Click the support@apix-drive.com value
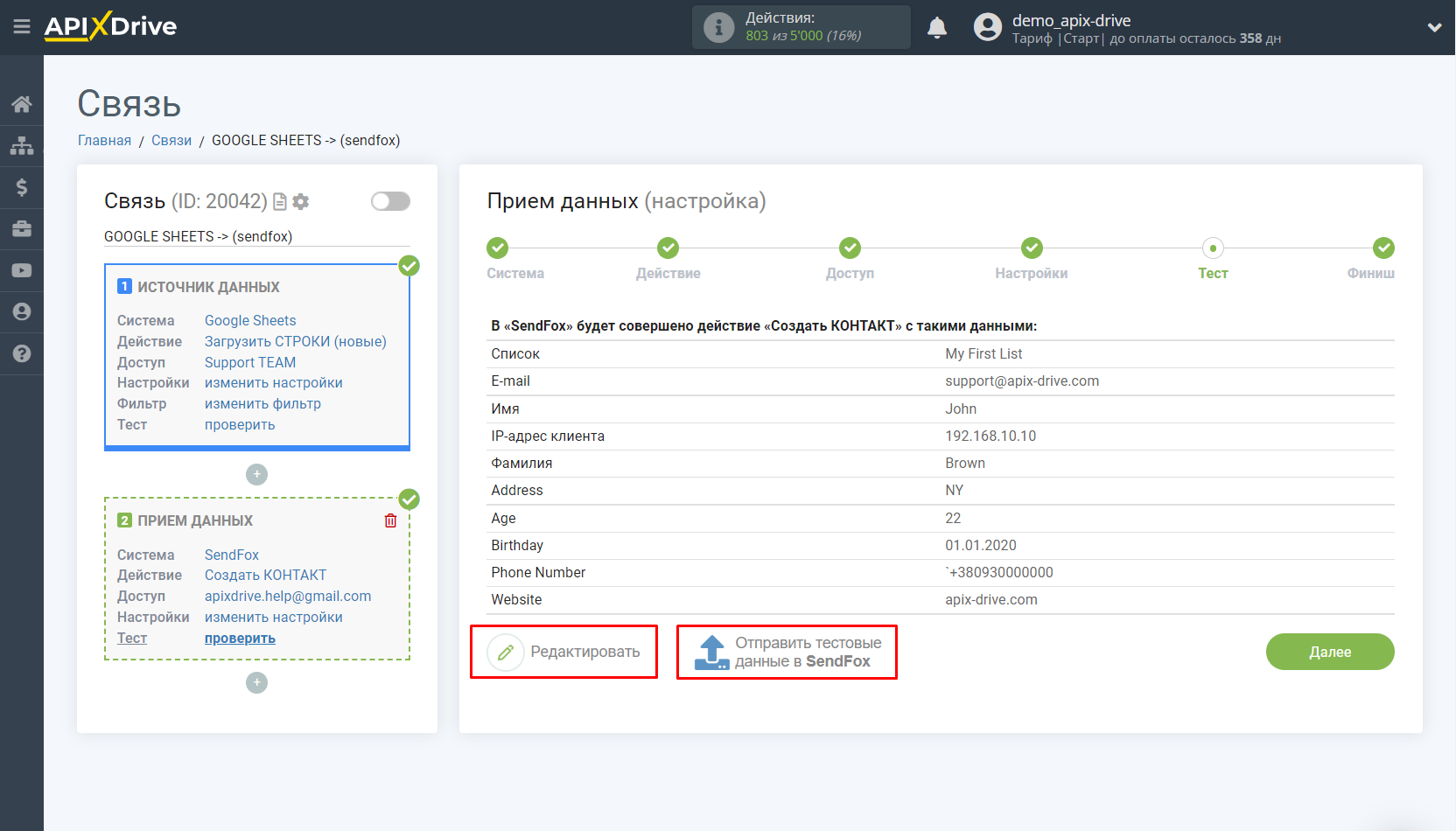The image size is (1456, 831). 1022,381
